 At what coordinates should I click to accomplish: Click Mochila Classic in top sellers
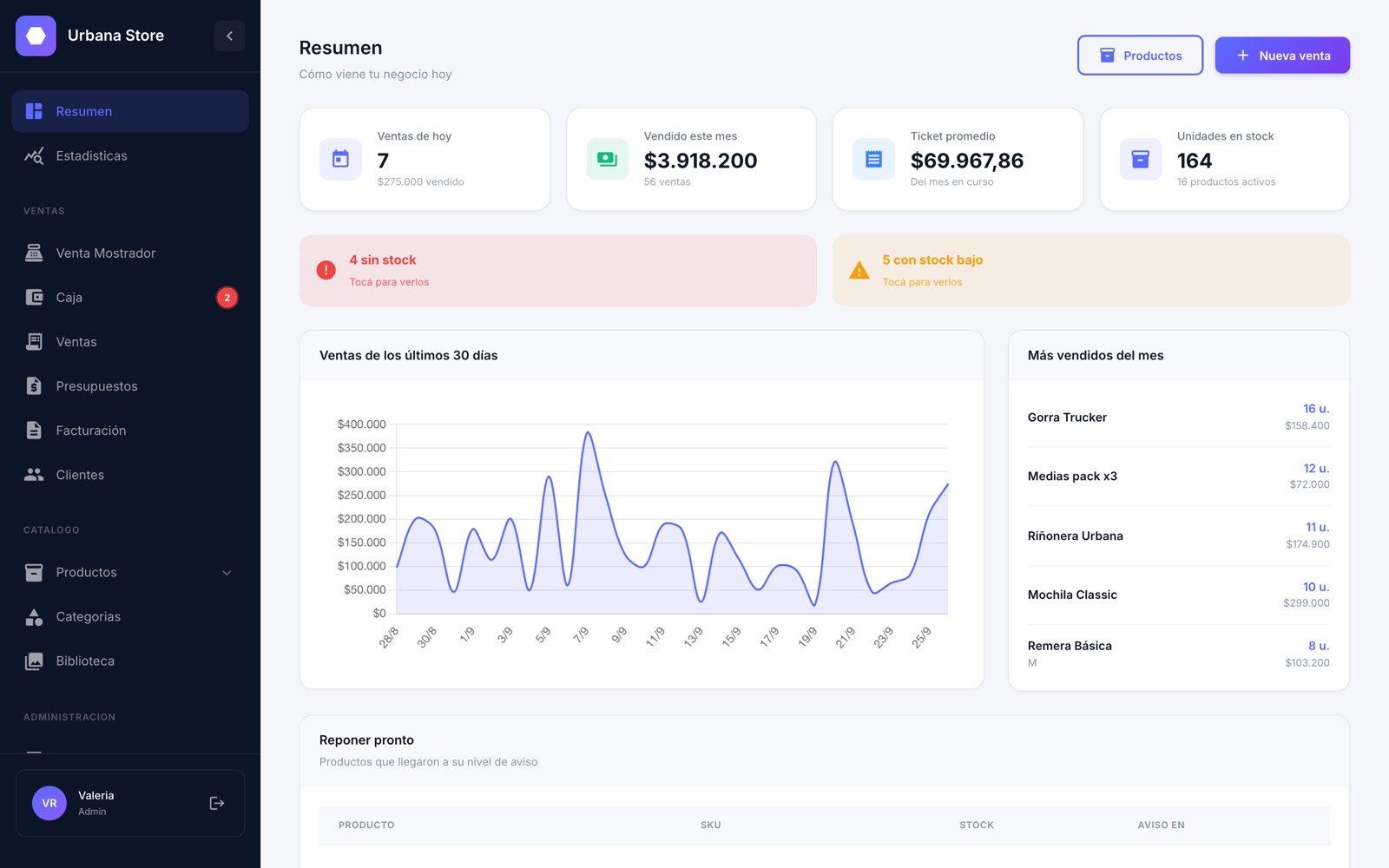point(1178,595)
